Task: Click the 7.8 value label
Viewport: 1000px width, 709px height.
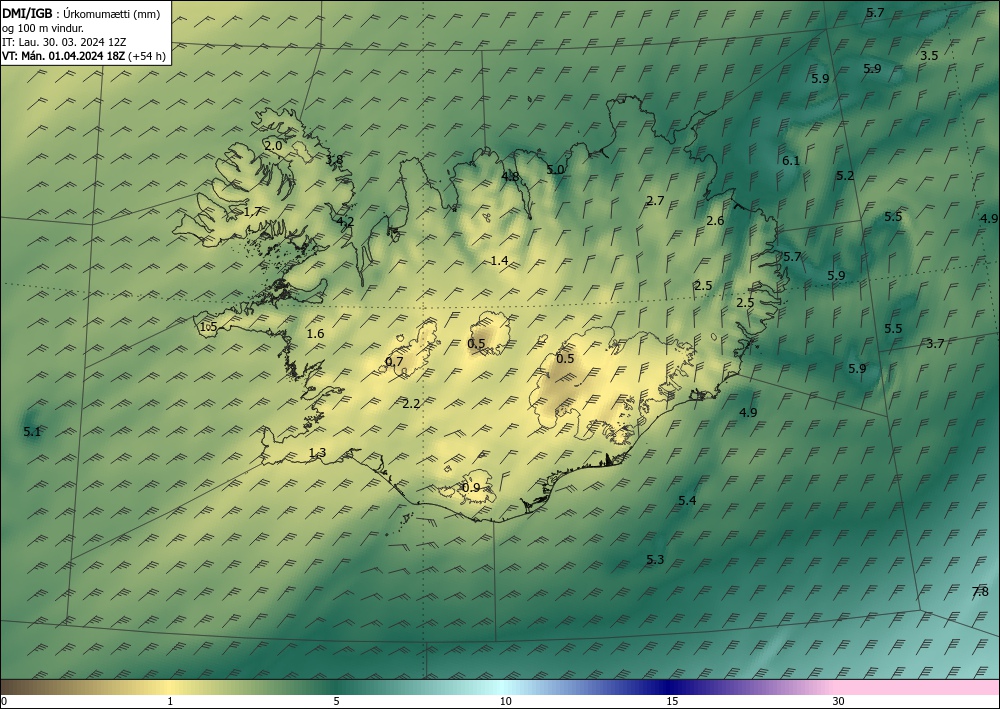Action: (x=980, y=592)
